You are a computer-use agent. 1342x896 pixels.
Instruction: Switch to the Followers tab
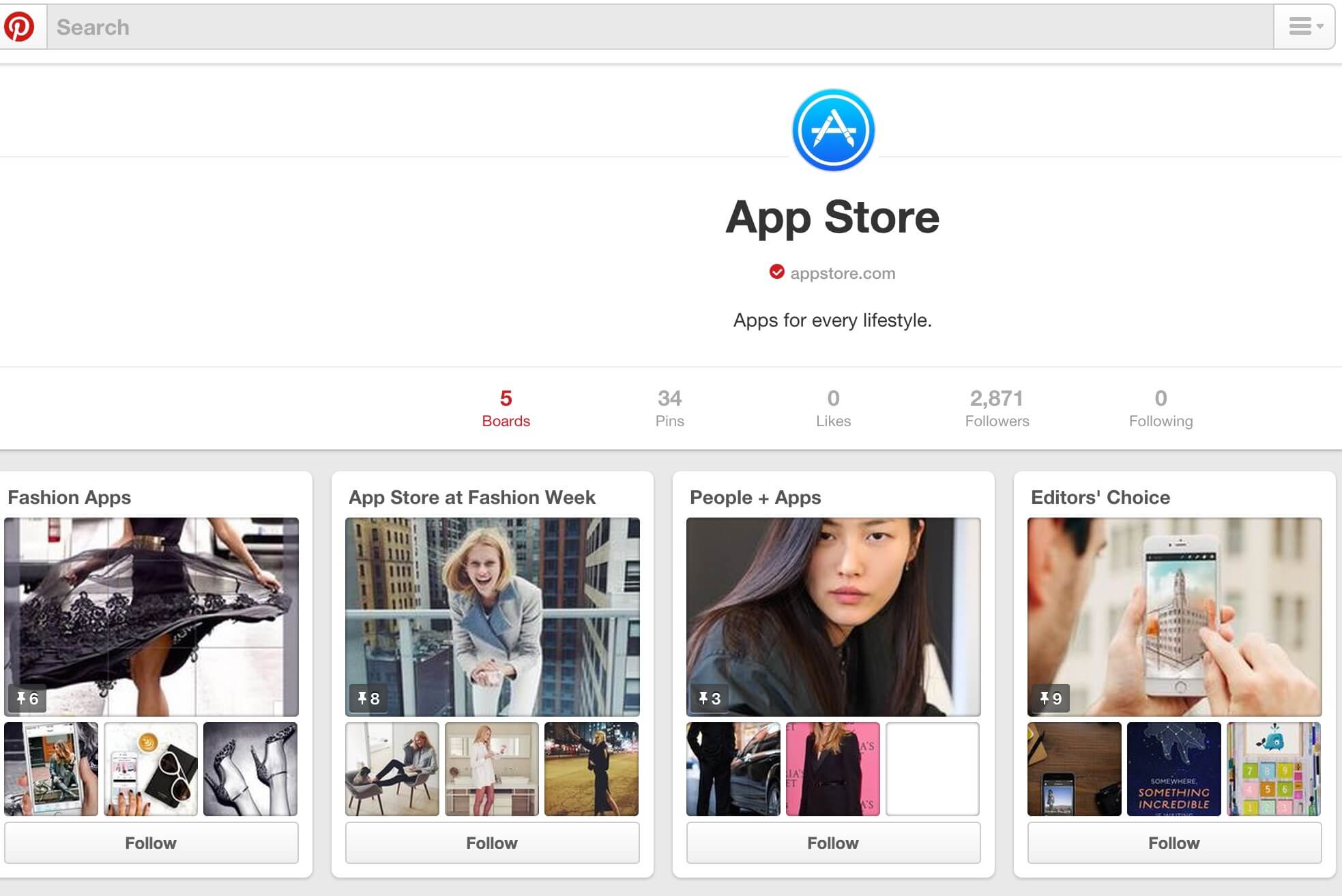[997, 408]
